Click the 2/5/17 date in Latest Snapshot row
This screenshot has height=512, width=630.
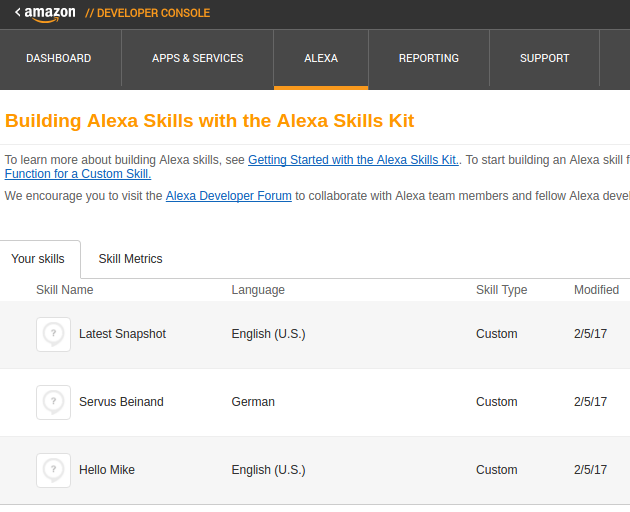590,334
